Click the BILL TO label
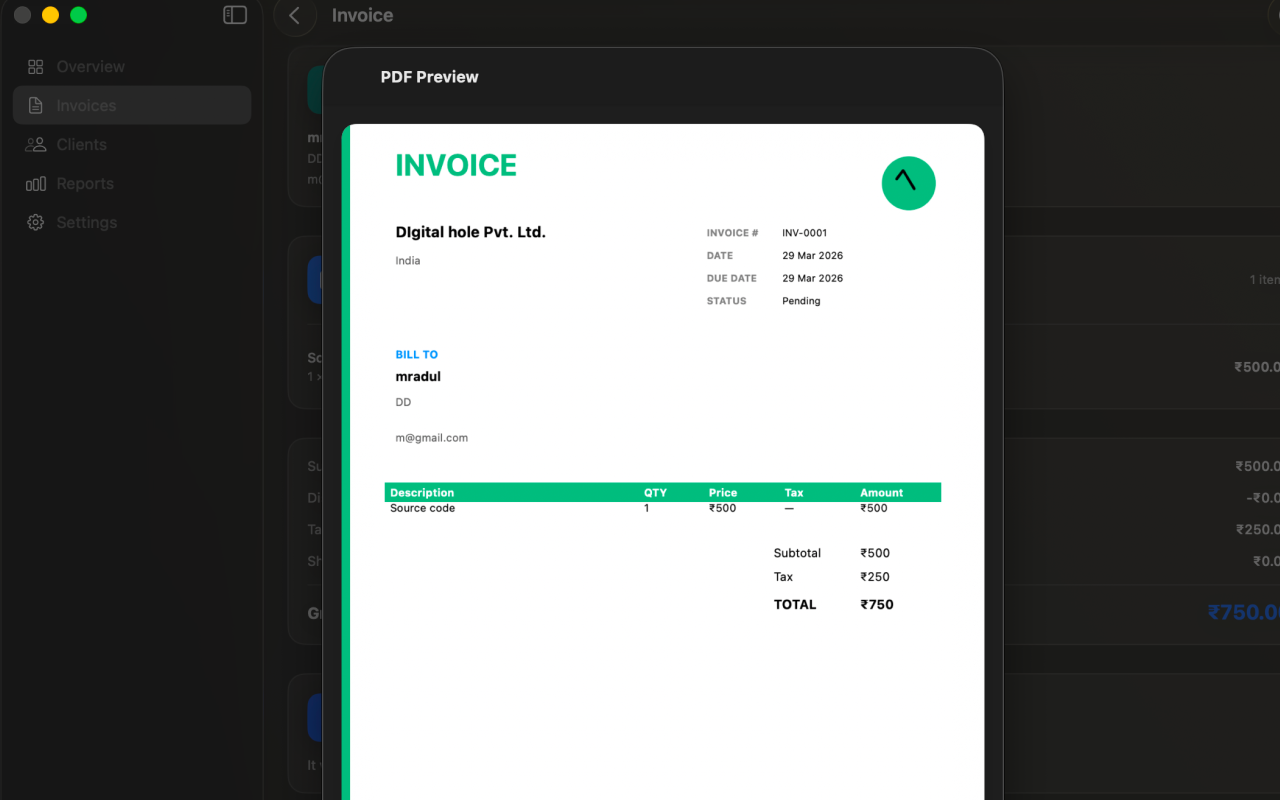Screen dimensions: 1280x800 point(417,355)
